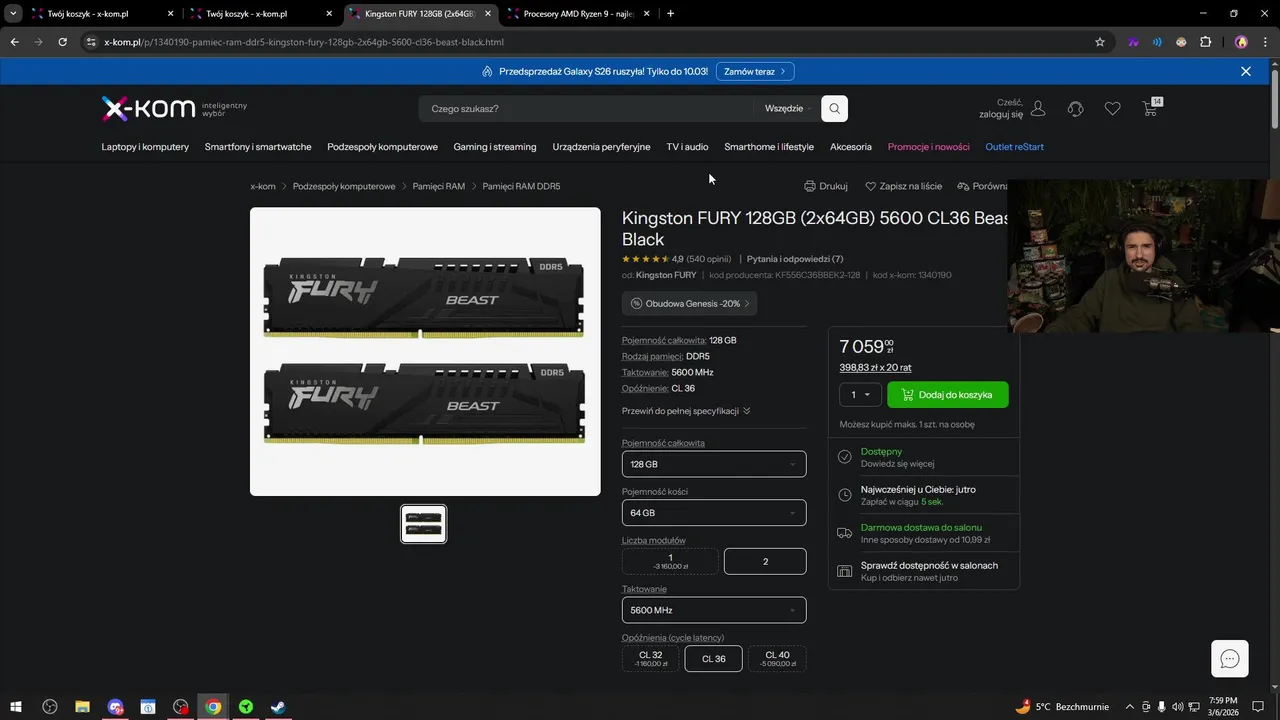
Task: Open 540 opinii reviews link
Action: tap(709, 259)
